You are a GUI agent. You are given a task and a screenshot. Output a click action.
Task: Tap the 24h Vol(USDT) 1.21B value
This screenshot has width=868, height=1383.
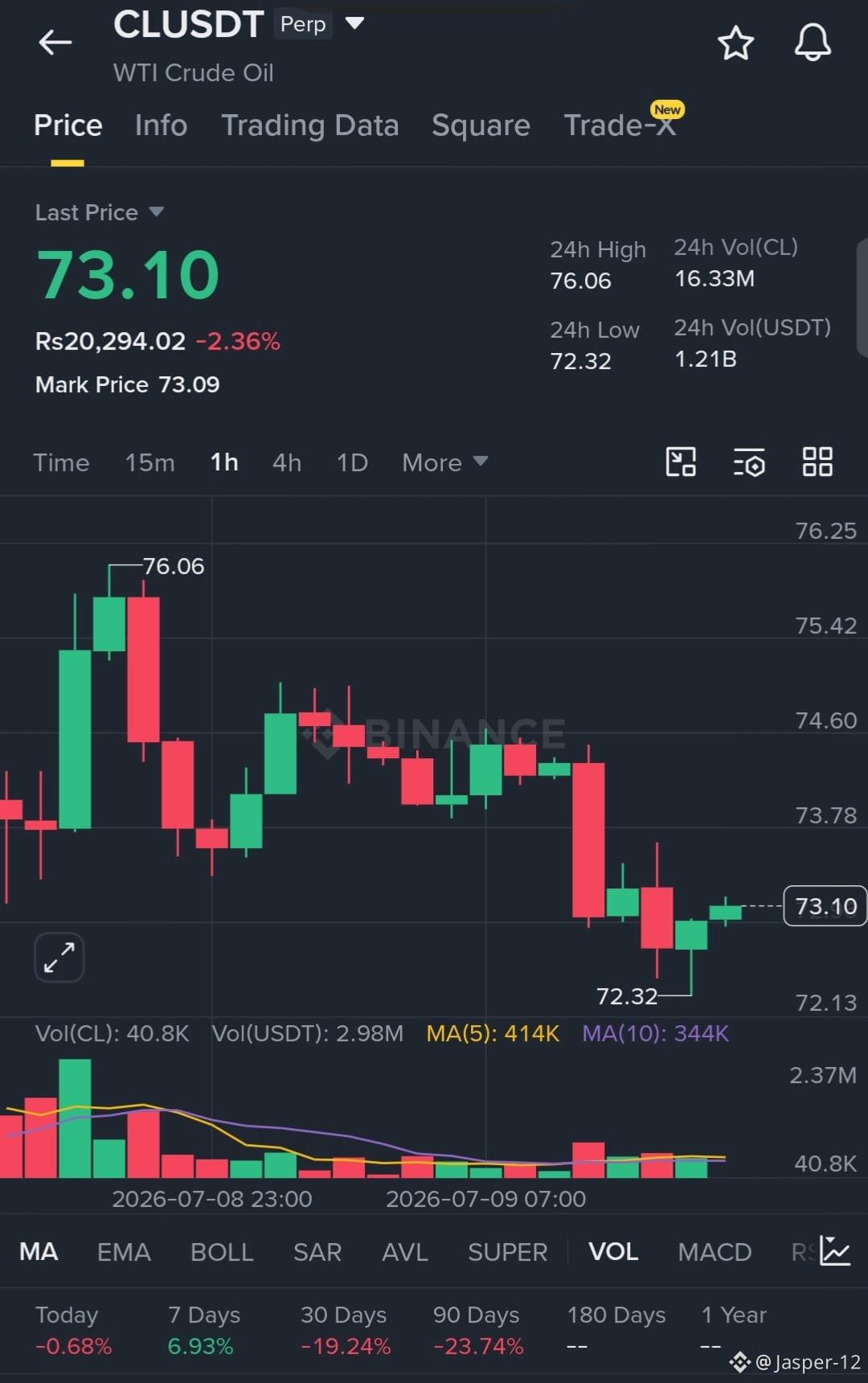(x=706, y=359)
